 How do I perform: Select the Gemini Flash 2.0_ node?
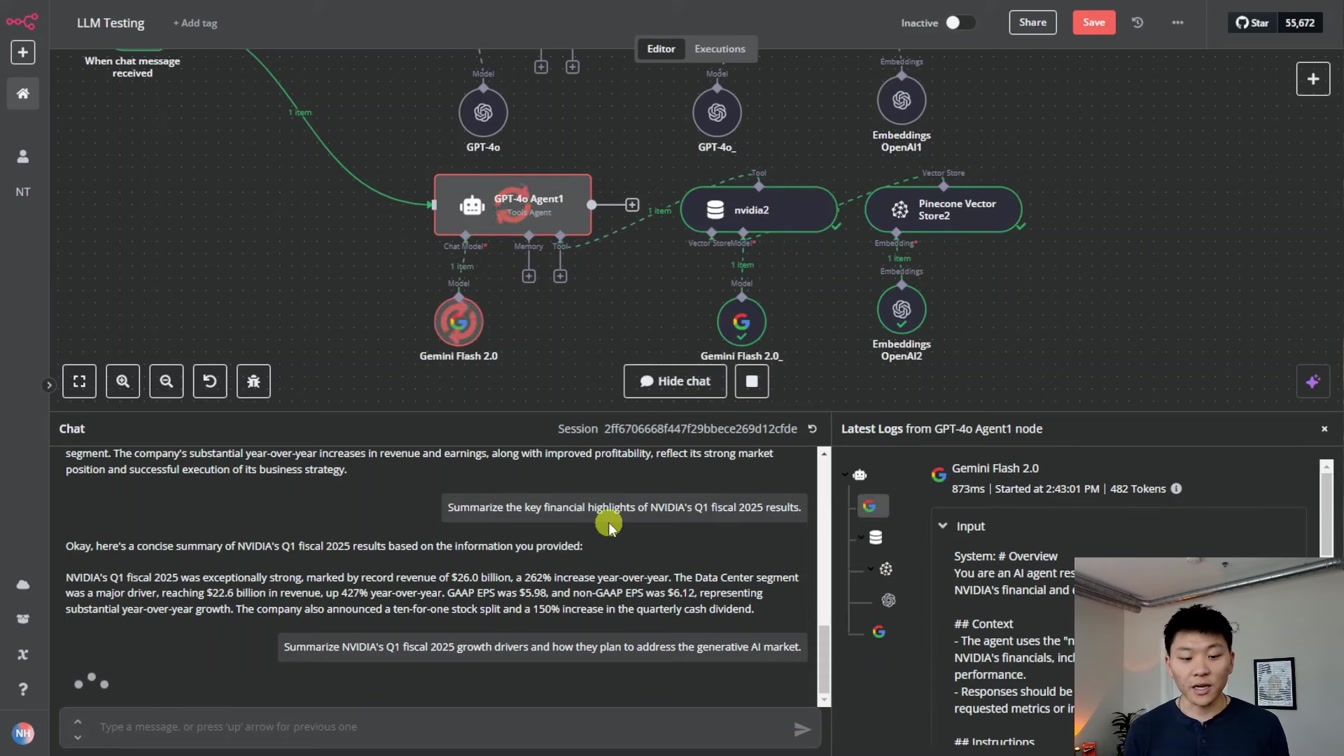(x=741, y=322)
